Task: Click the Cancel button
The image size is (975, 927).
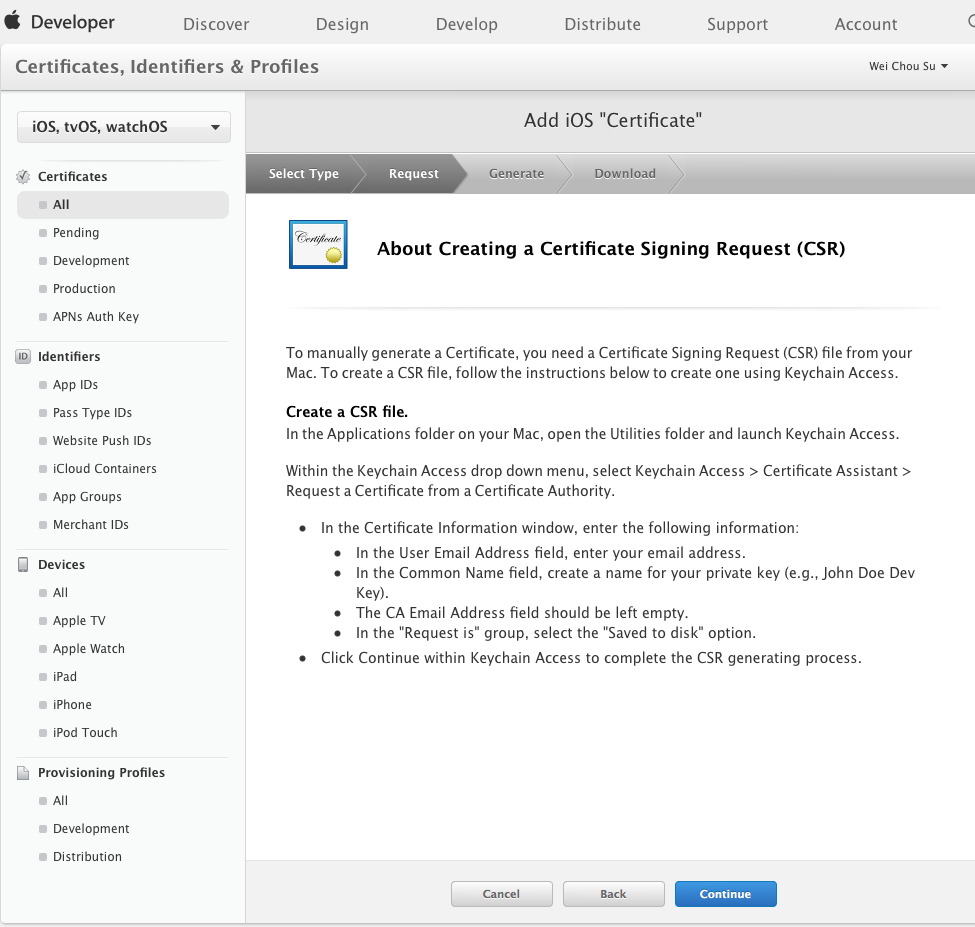Action: 502,894
